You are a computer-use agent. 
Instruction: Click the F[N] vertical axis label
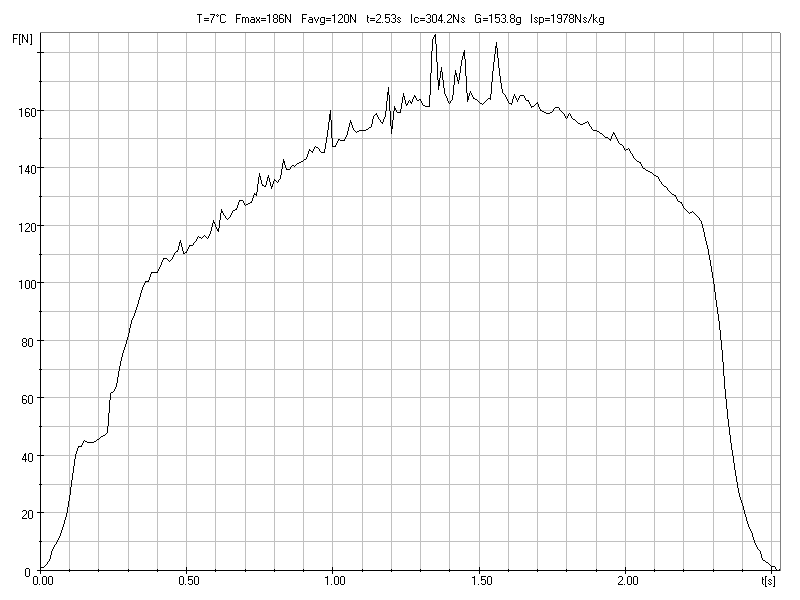(x=19, y=38)
